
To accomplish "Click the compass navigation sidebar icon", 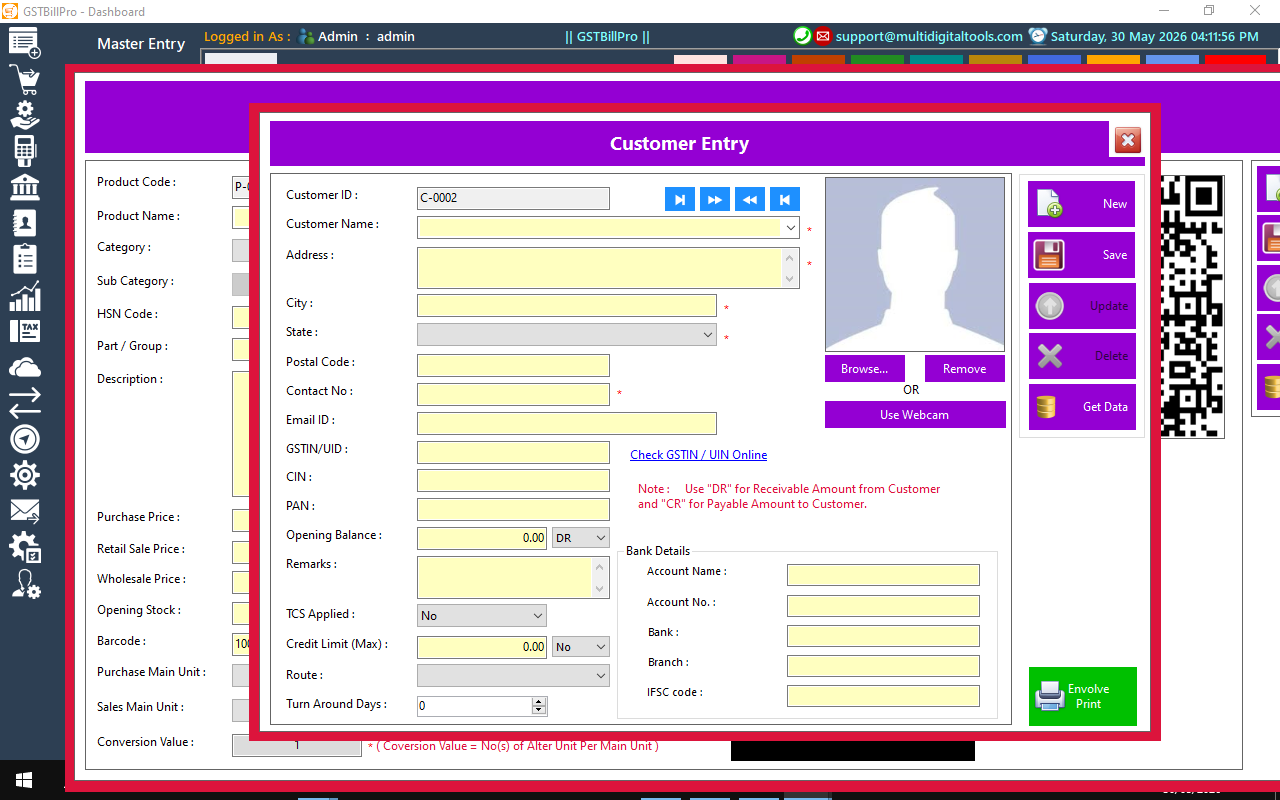I will click(x=25, y=439).
